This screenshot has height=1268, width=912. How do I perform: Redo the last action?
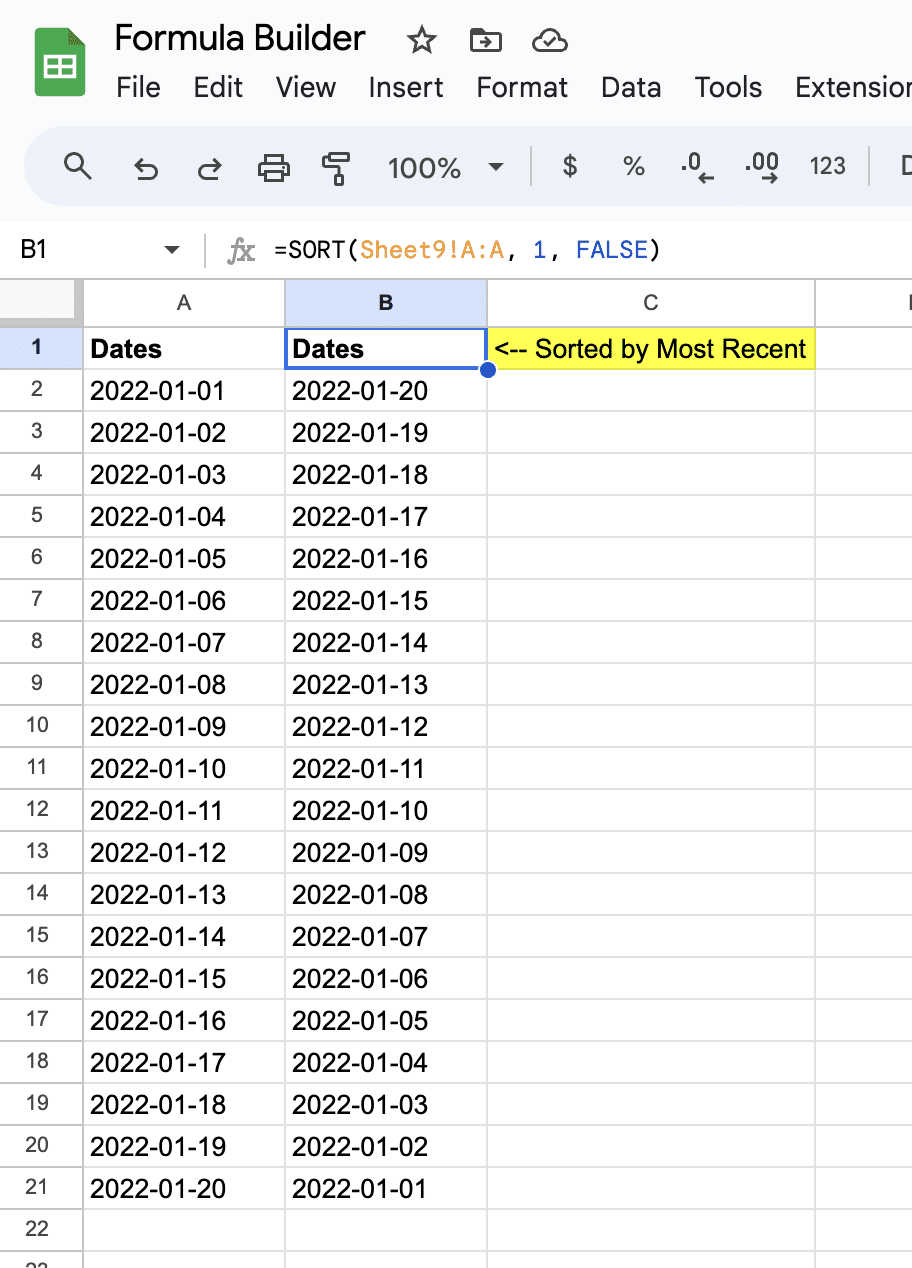209,168
